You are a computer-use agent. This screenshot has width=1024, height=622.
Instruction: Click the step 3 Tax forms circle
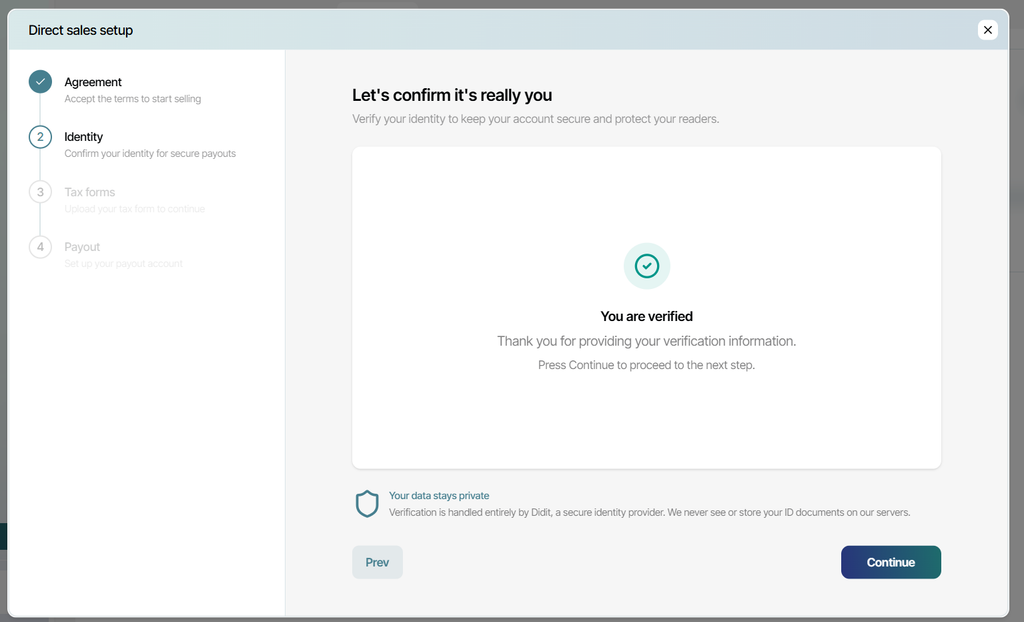pos(40,192)
